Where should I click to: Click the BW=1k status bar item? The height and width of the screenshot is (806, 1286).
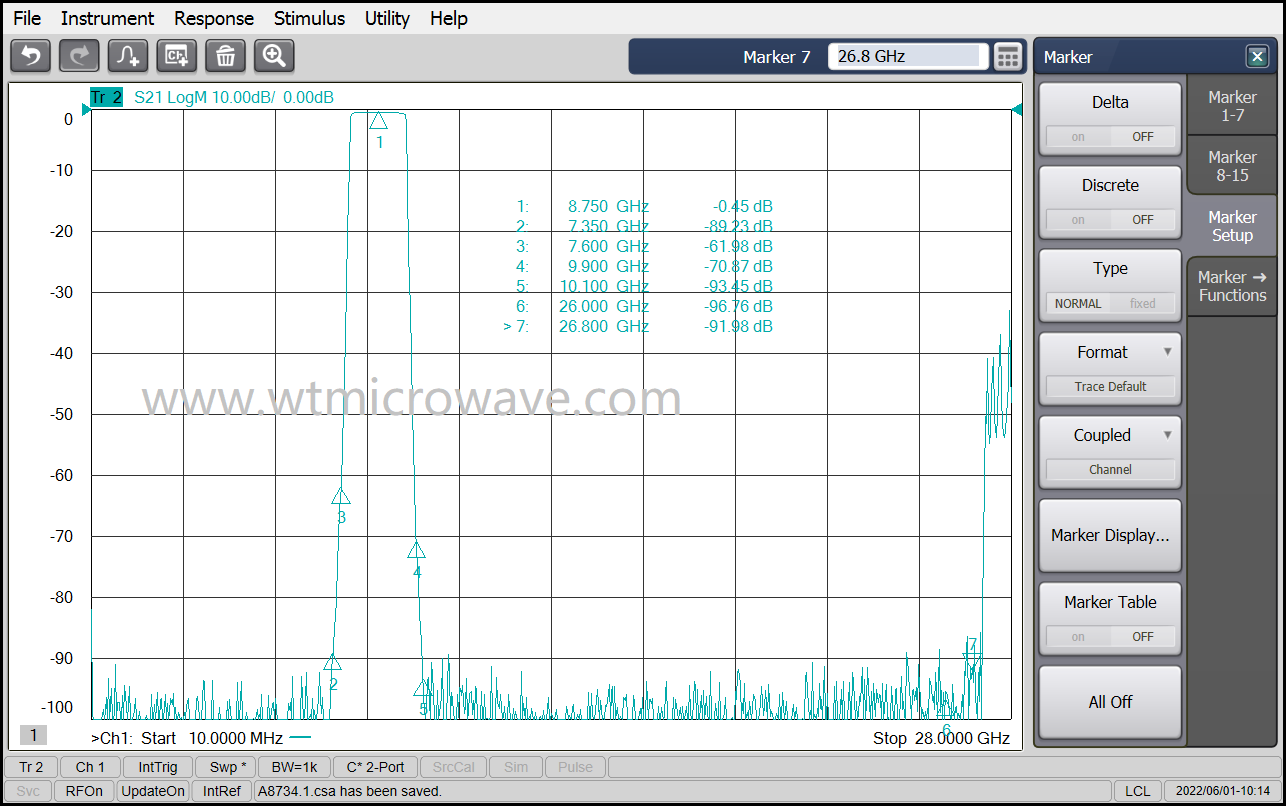[x=294, y=767]
